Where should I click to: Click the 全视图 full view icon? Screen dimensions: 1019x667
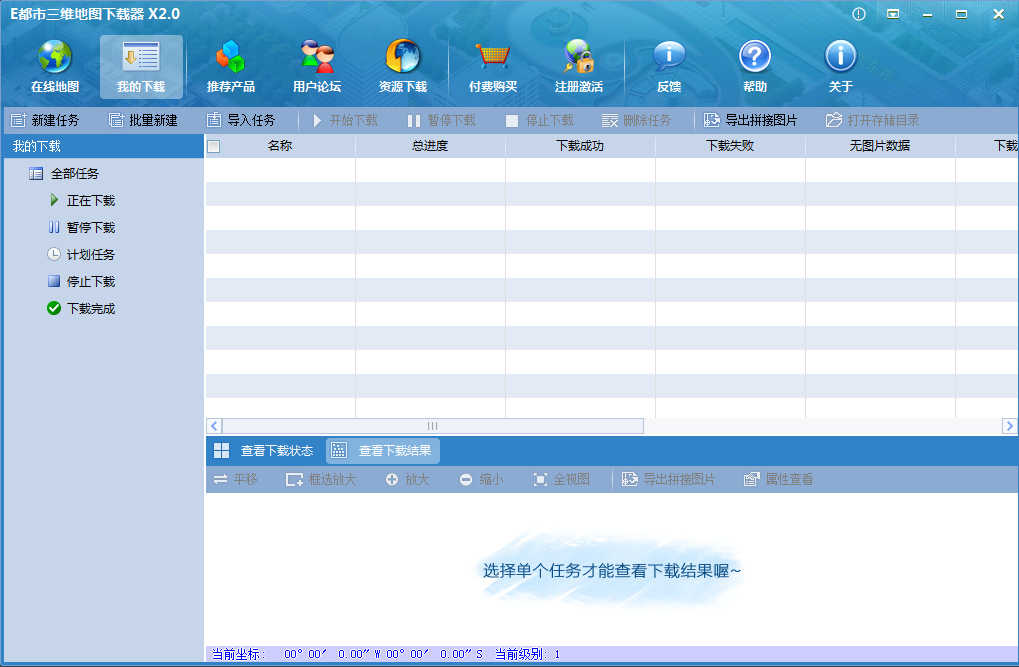click(x=561, y=479)
